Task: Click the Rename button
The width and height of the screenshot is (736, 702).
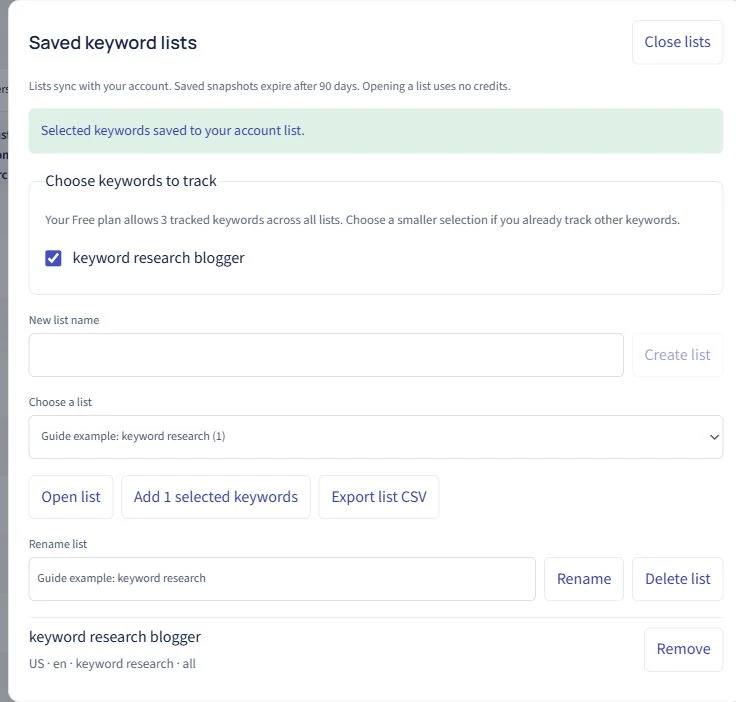Action: pos(583,579)
